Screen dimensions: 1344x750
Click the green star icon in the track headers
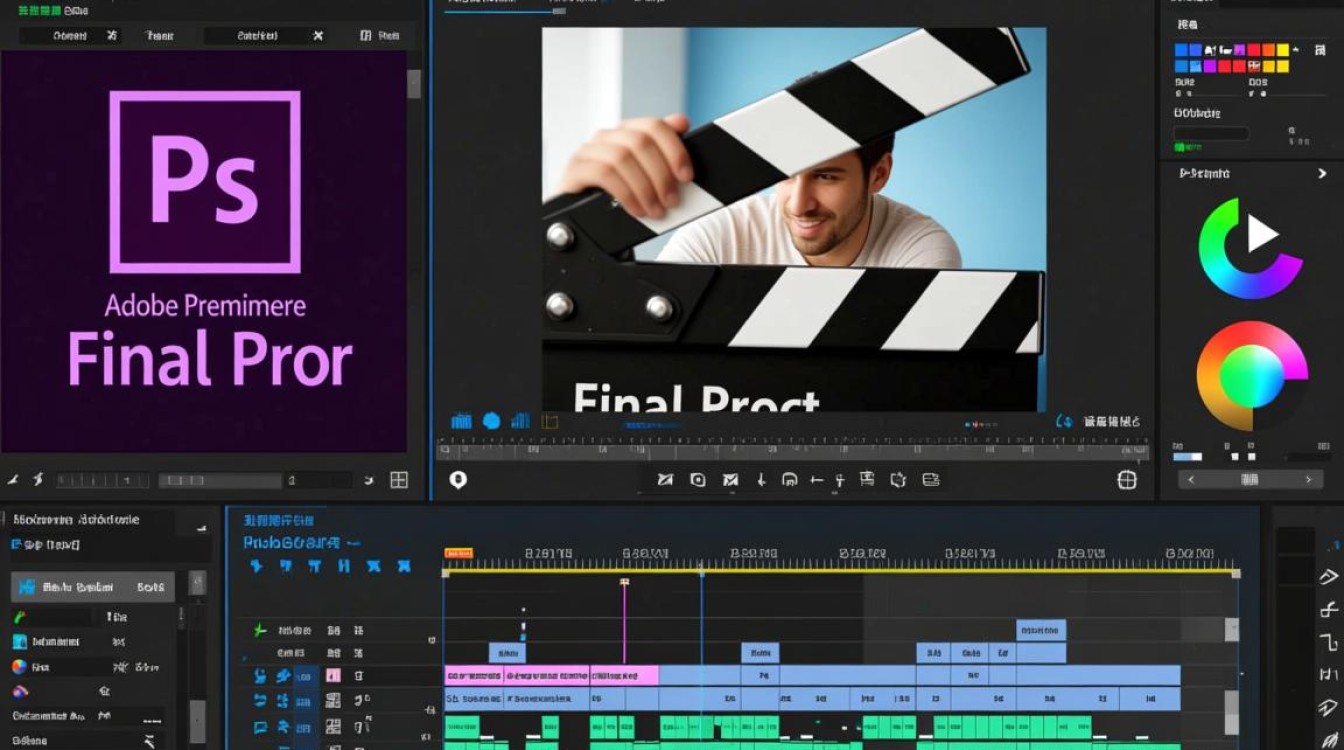pyautogui.click(x=260, y=631)
